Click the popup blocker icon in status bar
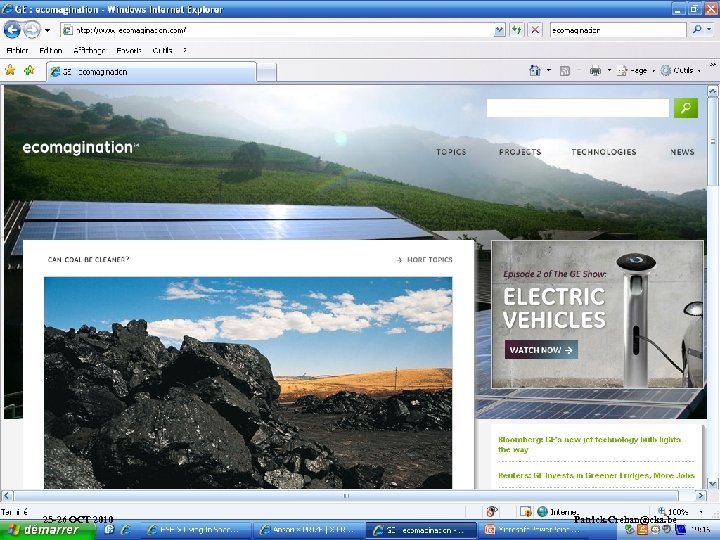 point(526,511)
